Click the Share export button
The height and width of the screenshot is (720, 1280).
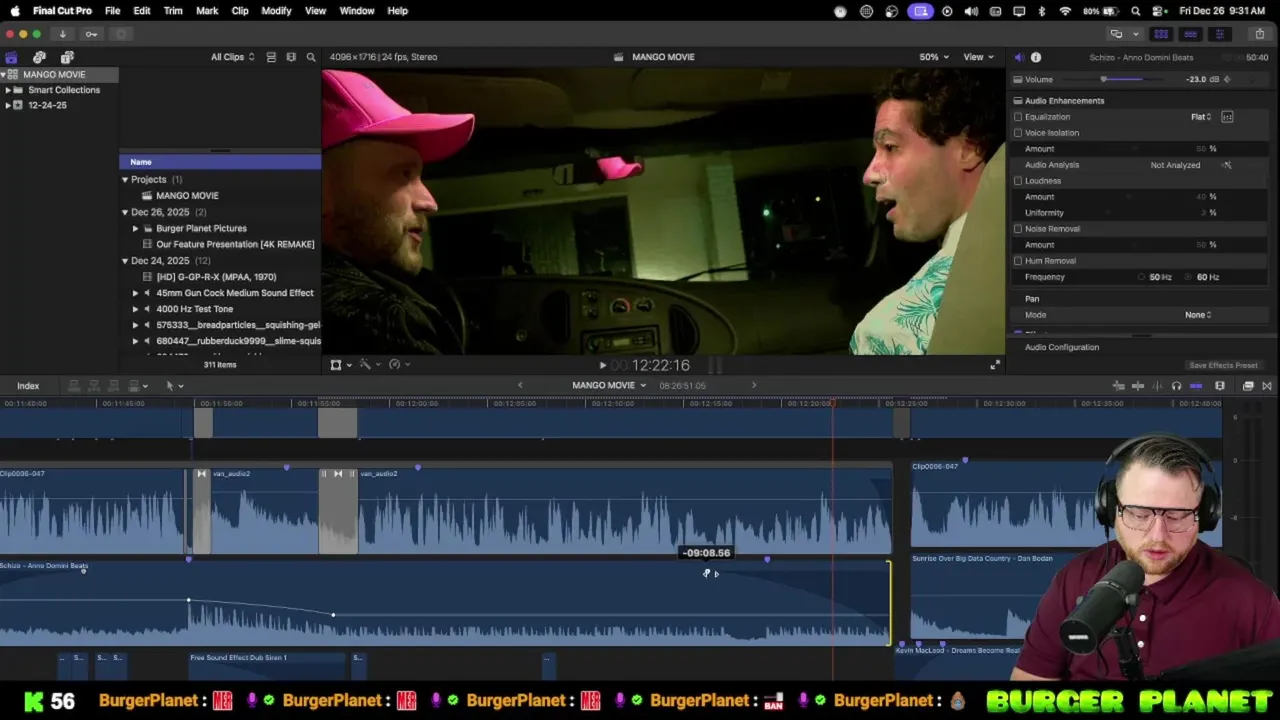coord(1260,34)
